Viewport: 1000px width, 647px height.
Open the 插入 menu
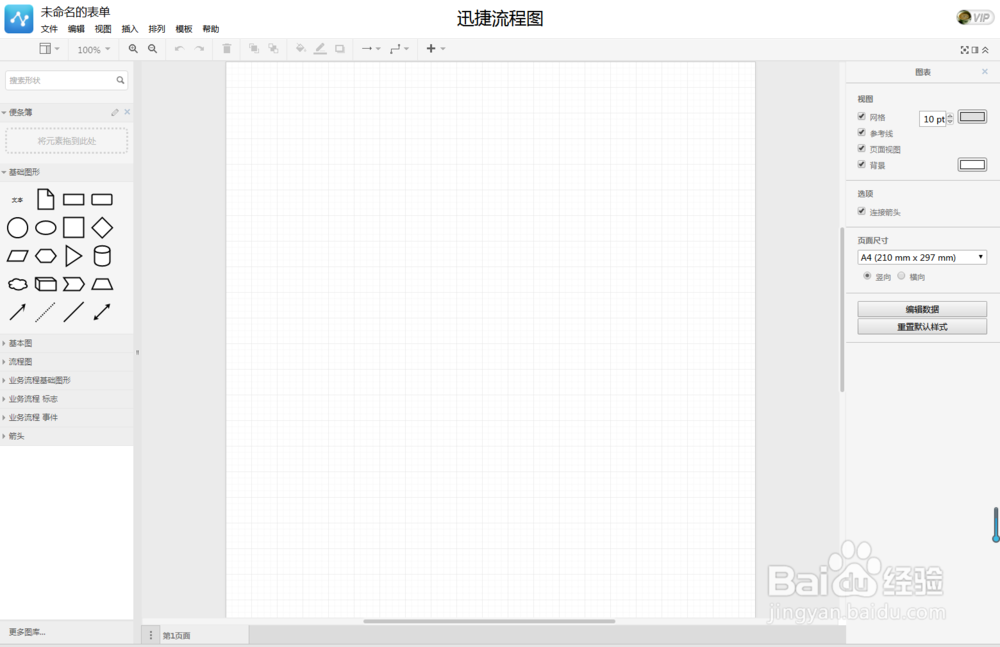click(x=129, y=29)
